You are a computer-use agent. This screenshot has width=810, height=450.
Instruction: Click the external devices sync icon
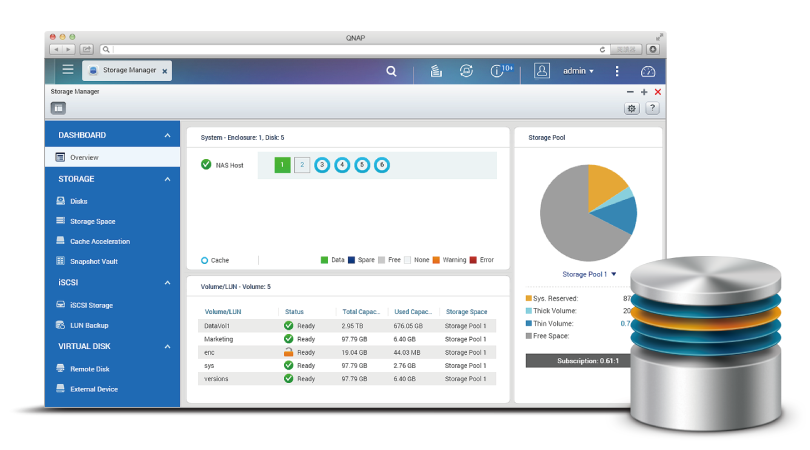click(466, 71)
